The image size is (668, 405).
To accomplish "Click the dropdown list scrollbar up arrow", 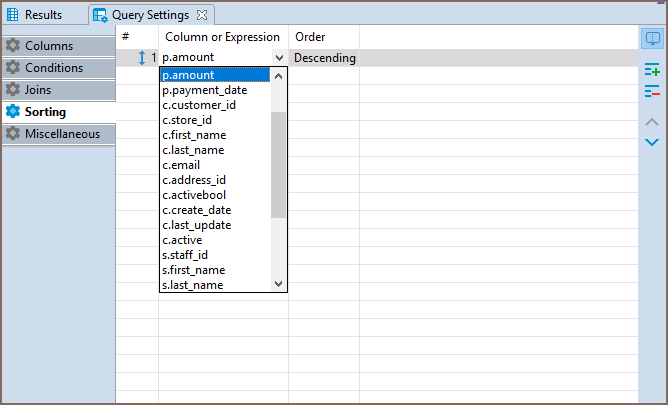I will (279, 76).
